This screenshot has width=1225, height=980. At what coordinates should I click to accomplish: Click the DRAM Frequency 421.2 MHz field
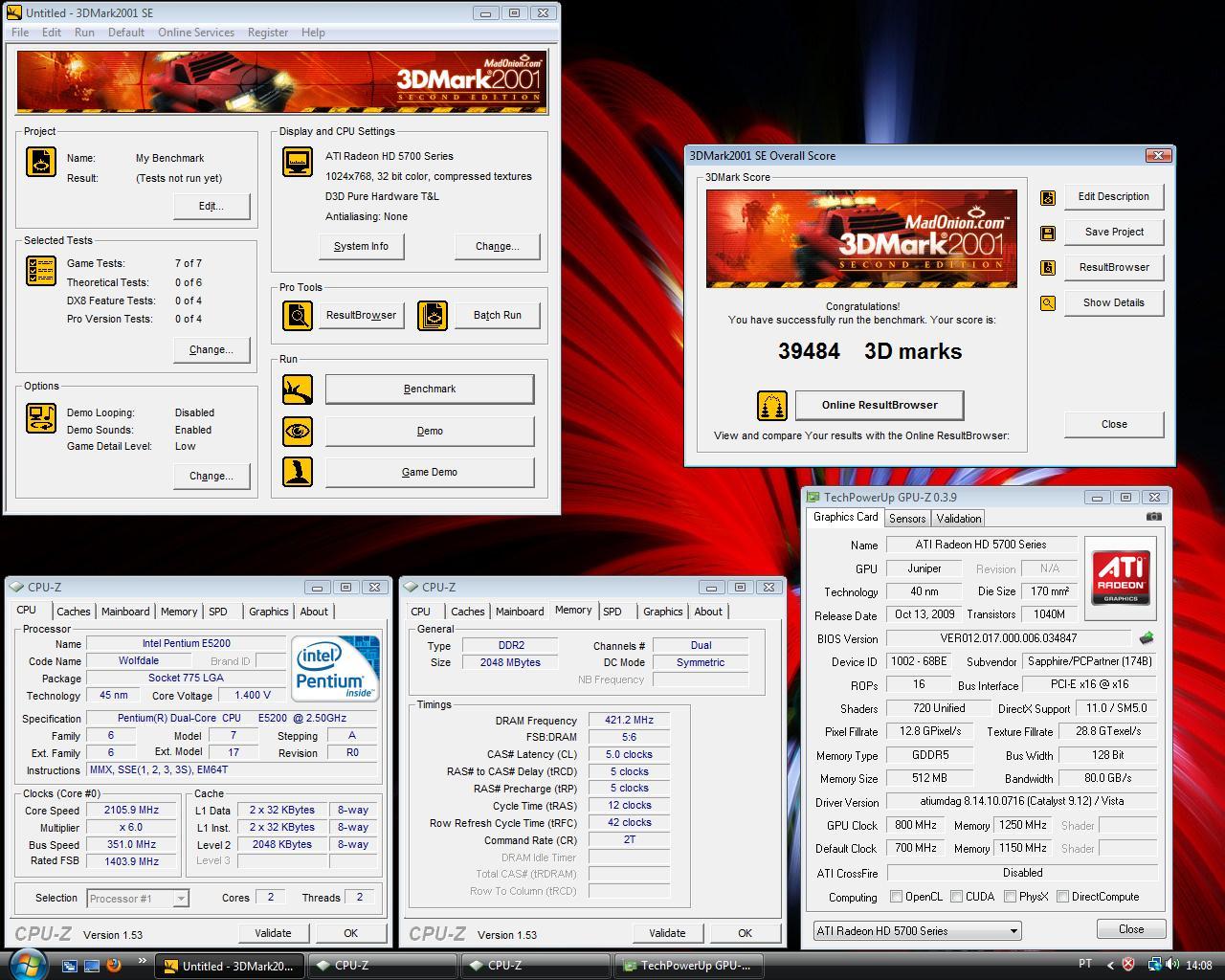(629, 721)
